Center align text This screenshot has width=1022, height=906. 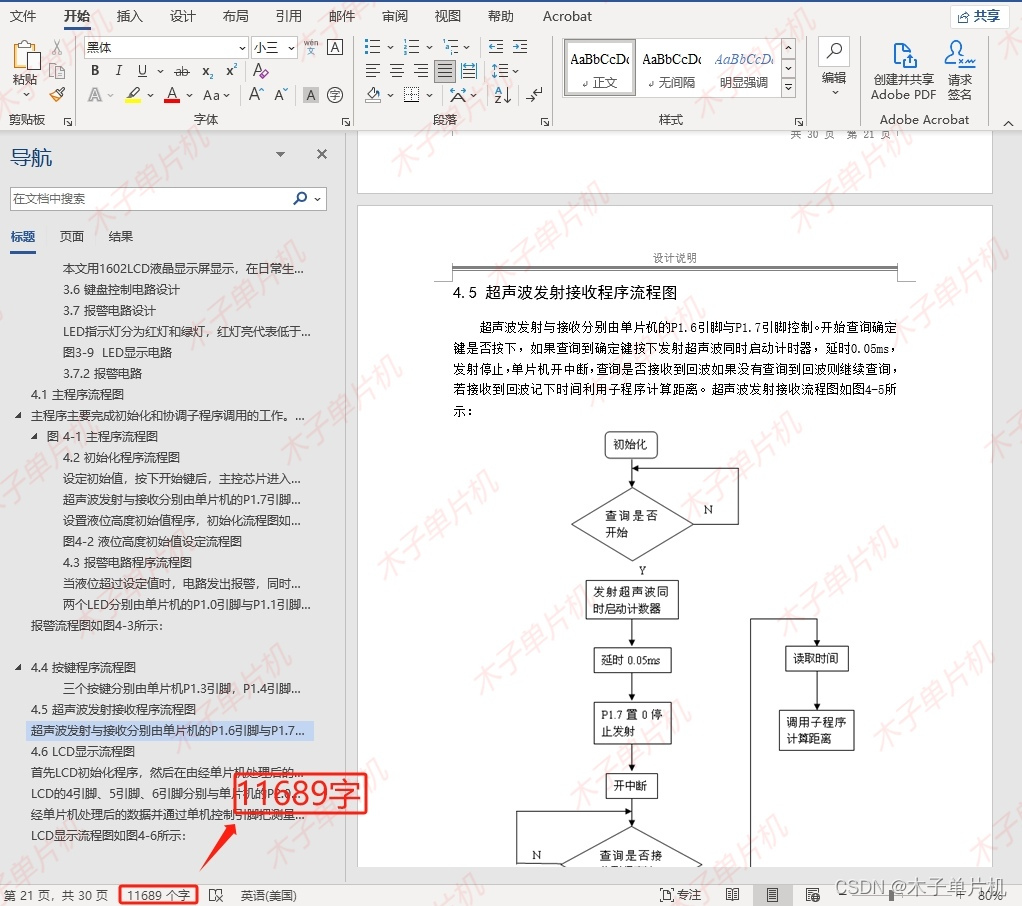397,70
